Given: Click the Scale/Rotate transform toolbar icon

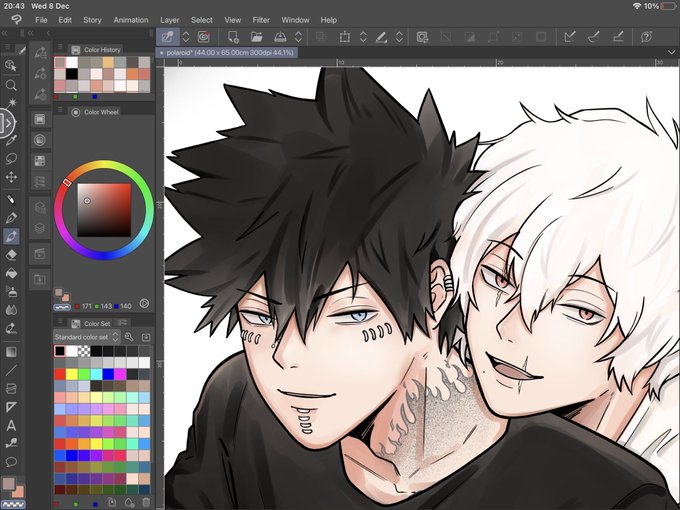Looking at the screenshot, I should (x=344, y=37).
